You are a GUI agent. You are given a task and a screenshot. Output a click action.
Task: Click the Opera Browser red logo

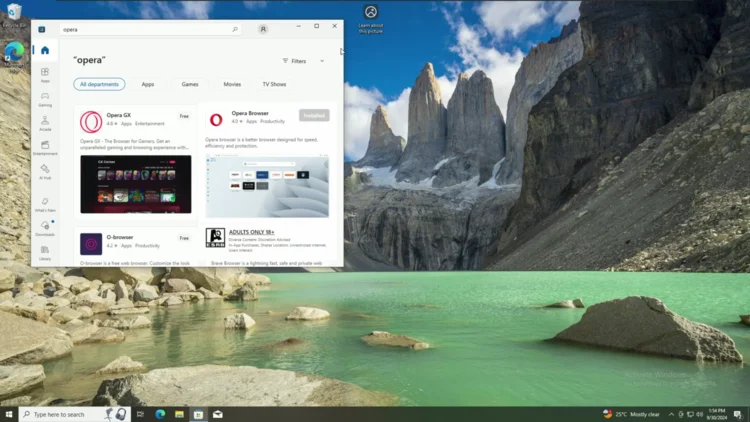point(216,120)
